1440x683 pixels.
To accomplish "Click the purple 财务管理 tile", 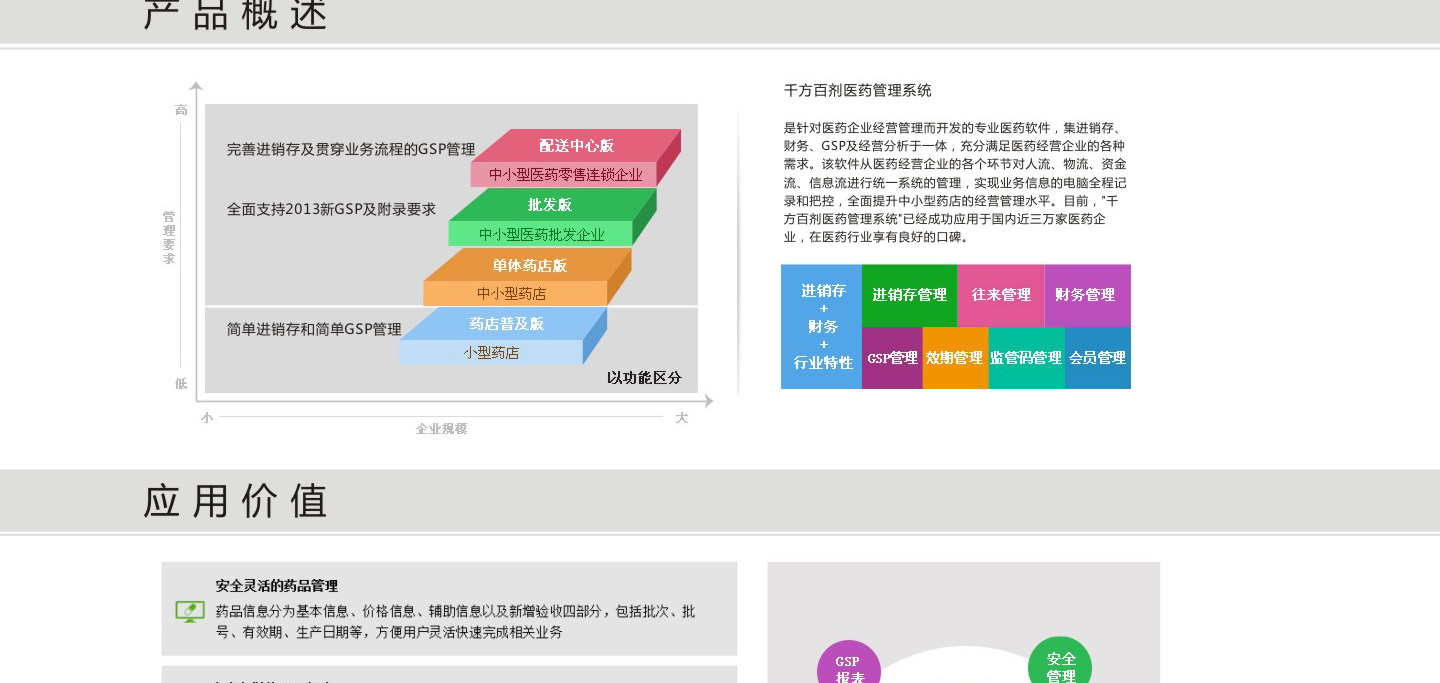I will [x=1088, y=295].
